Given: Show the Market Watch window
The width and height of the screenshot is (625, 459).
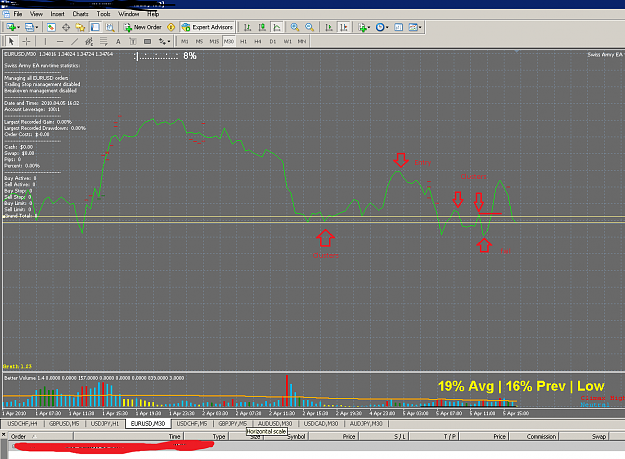Looking at the screenshot, I should [51, 27].
